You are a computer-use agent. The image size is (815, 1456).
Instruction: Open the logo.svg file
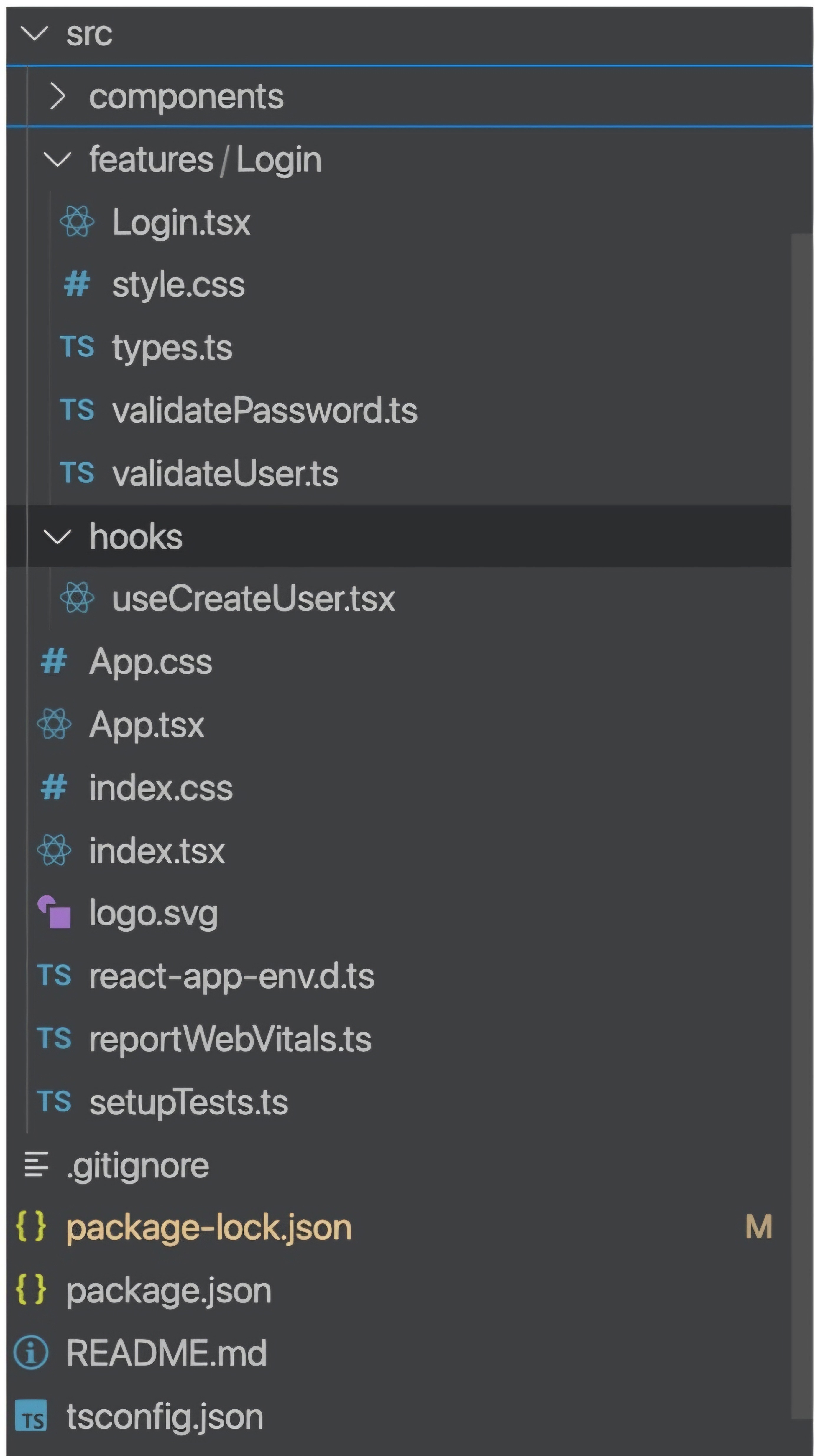click(x=153, y=915)
